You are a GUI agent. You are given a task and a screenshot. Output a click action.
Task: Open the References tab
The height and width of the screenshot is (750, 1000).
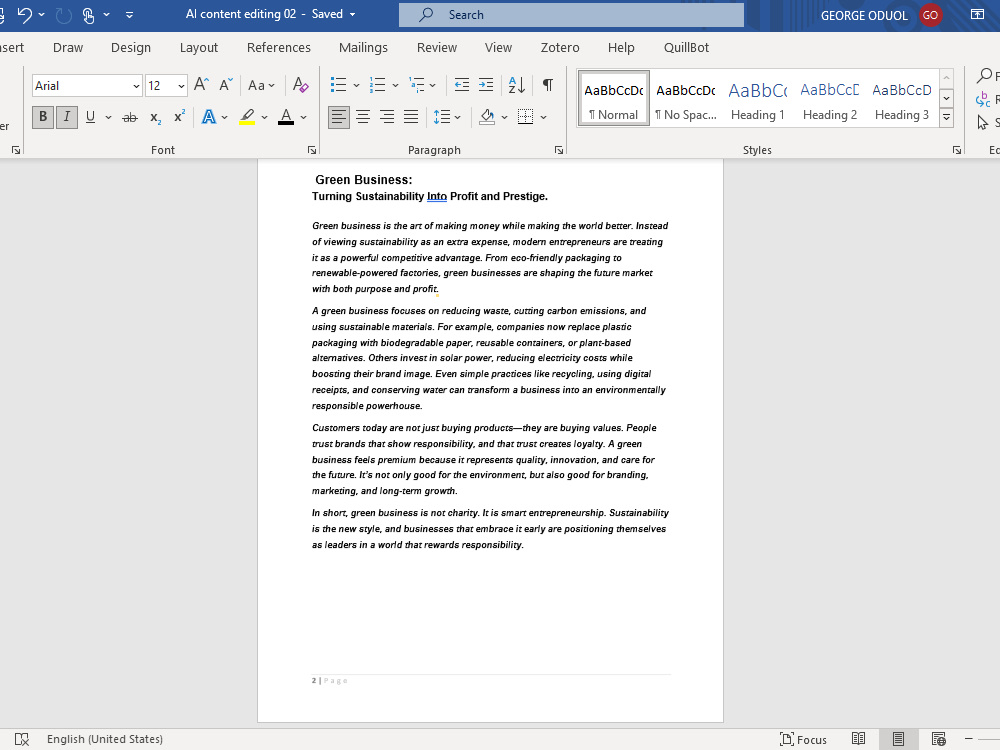(x=279, y=48)
